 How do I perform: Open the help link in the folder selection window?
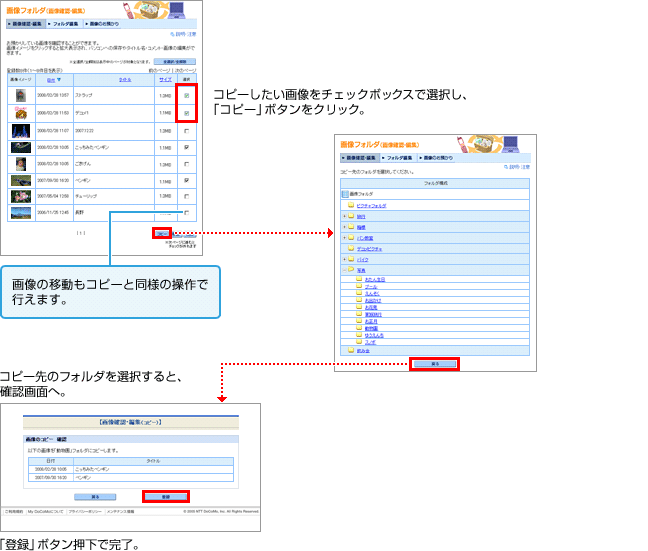tap(517, 167)
